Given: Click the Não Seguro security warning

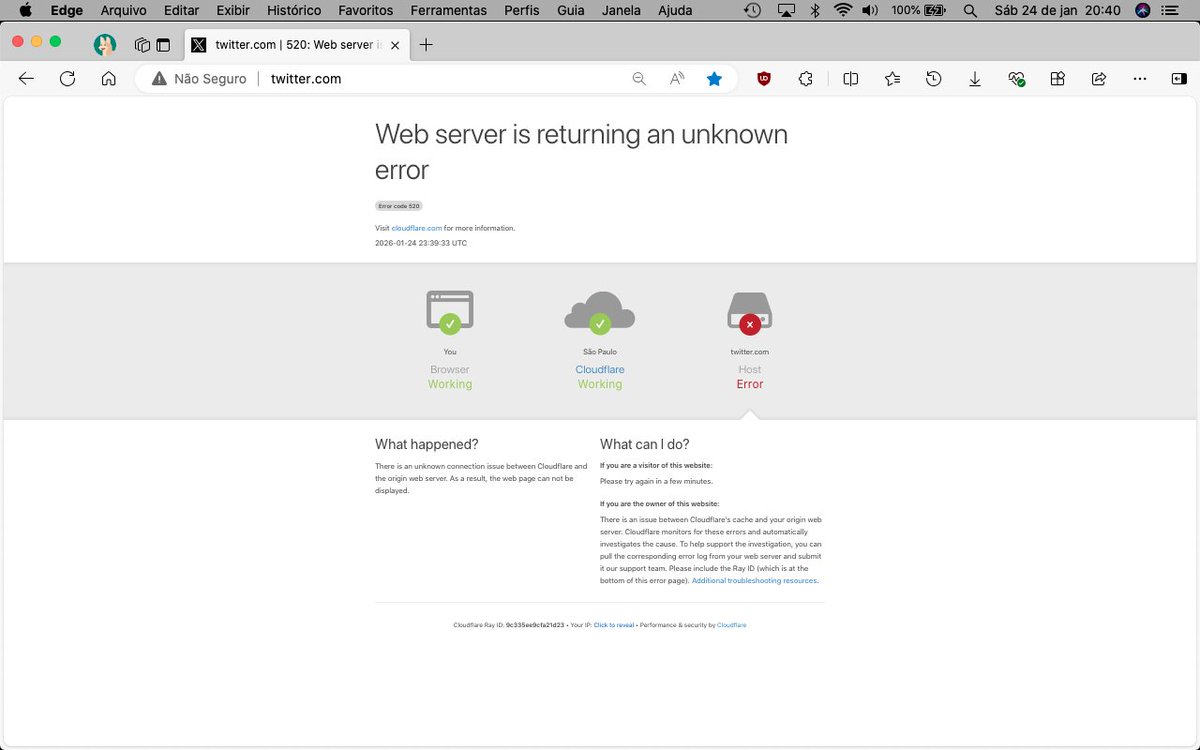Looking at the screenshot, I should pyautogui.click(x=199, y=79).
